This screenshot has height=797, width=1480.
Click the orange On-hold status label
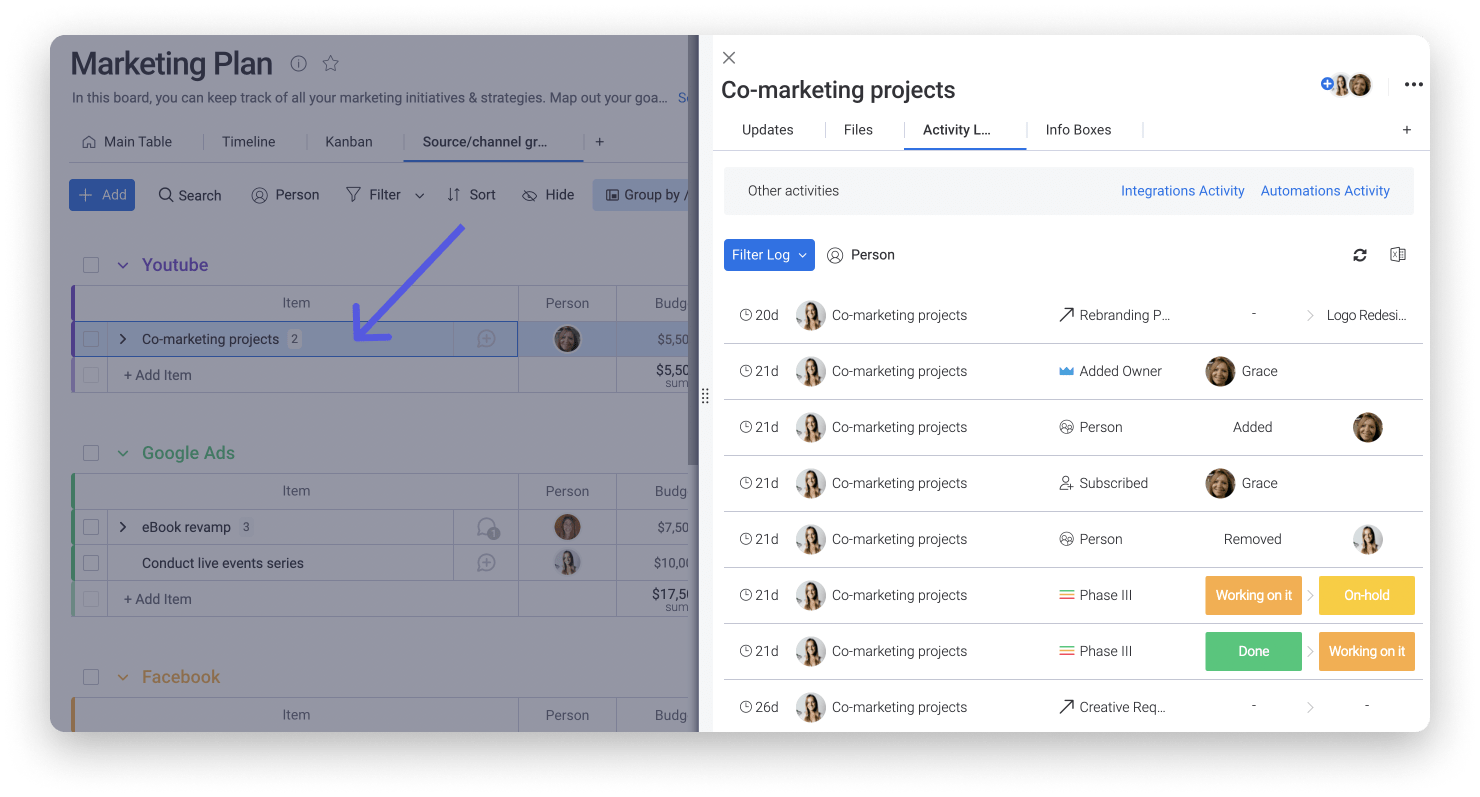tap(1366, 595)
